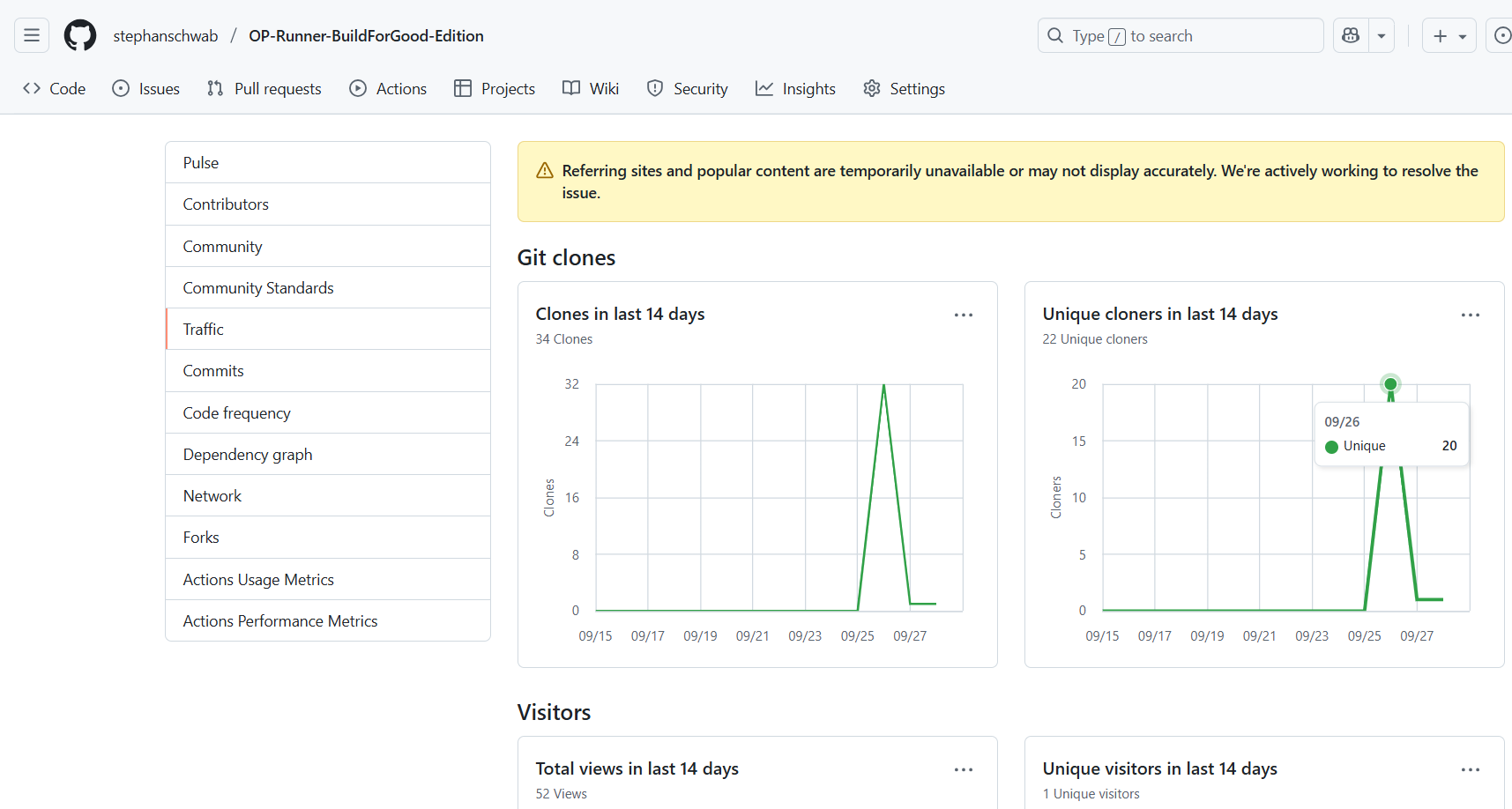This screenshot has height=809, width=1512.
Task: Click the Settings gear icon
Action: coord(872,89)
